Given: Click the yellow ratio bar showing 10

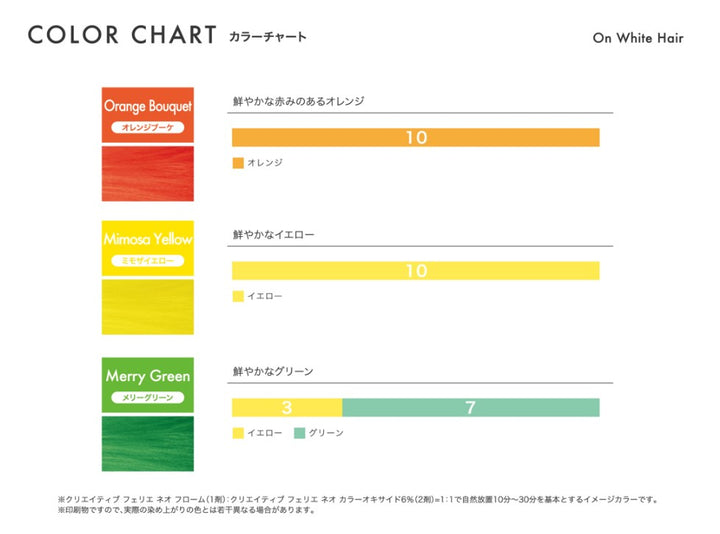Looking at the screenshot, I should pos(415,271).
